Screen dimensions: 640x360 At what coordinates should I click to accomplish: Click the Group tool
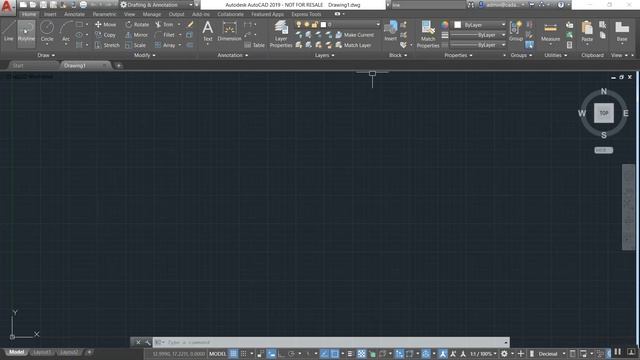point(516,31)
